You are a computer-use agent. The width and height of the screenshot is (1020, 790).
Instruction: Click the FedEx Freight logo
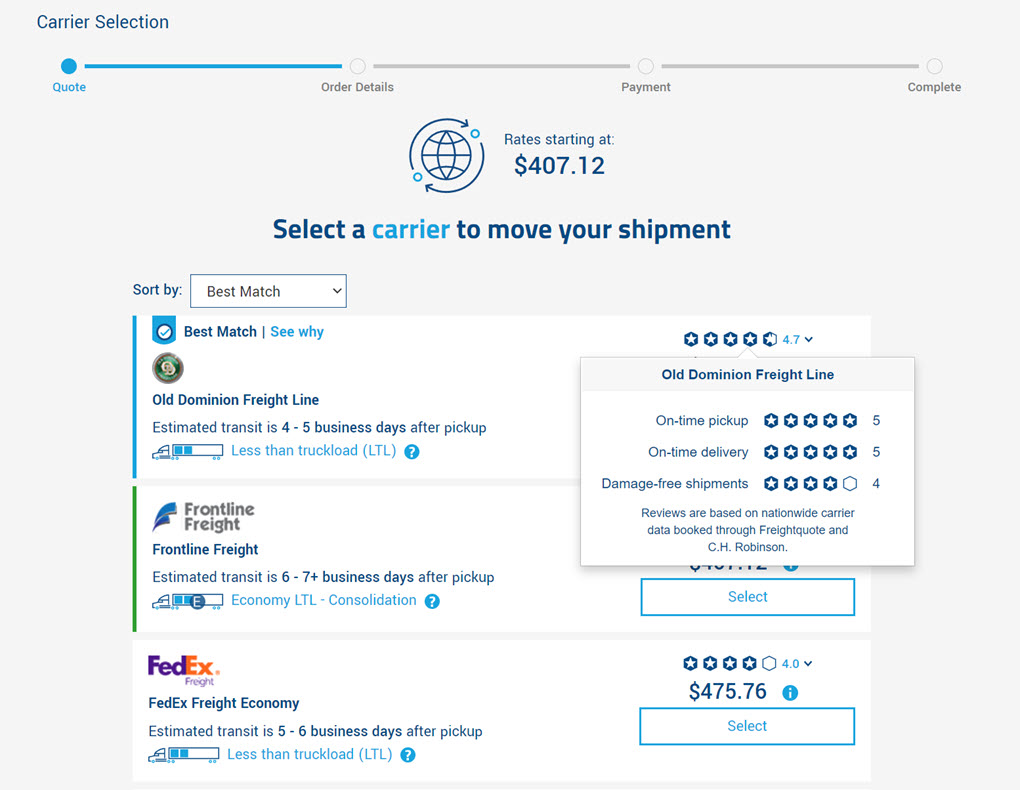[x=183, y=670]
